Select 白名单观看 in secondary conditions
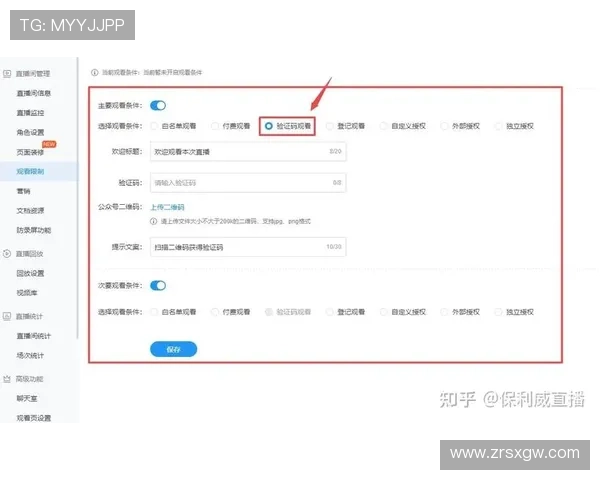Image resolution: width=600 pixels, height=480 pixels. (x=173, y=312)
